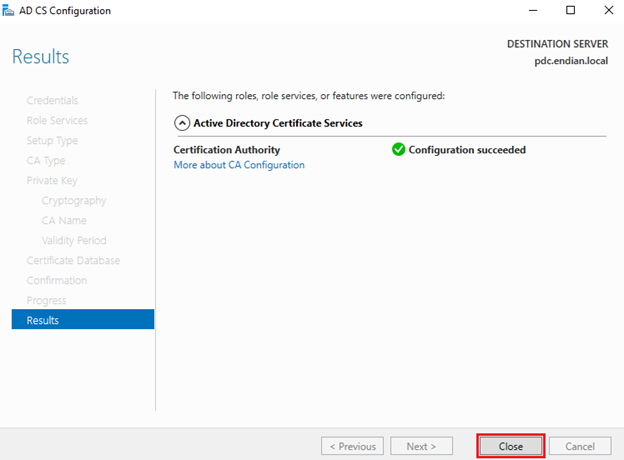
Task: Select the CA Name step
Action: [x=64, y=220]
